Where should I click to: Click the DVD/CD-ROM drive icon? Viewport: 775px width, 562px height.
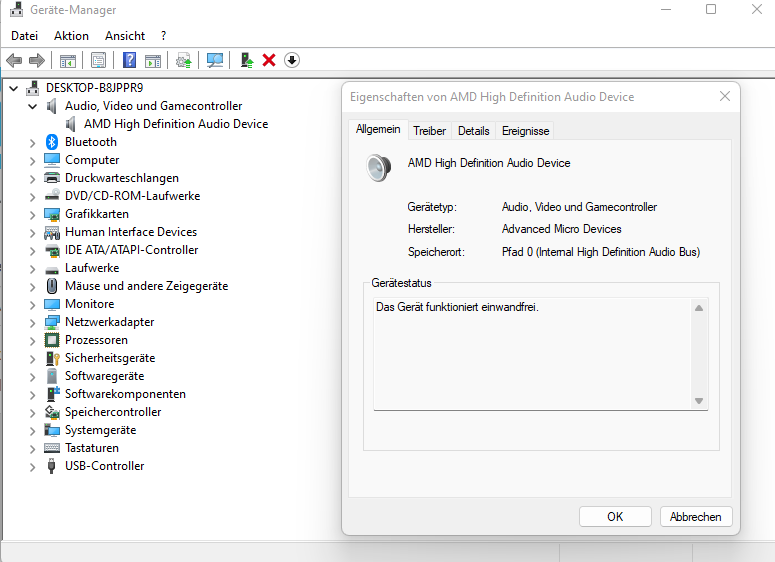[x=52, y=196]
